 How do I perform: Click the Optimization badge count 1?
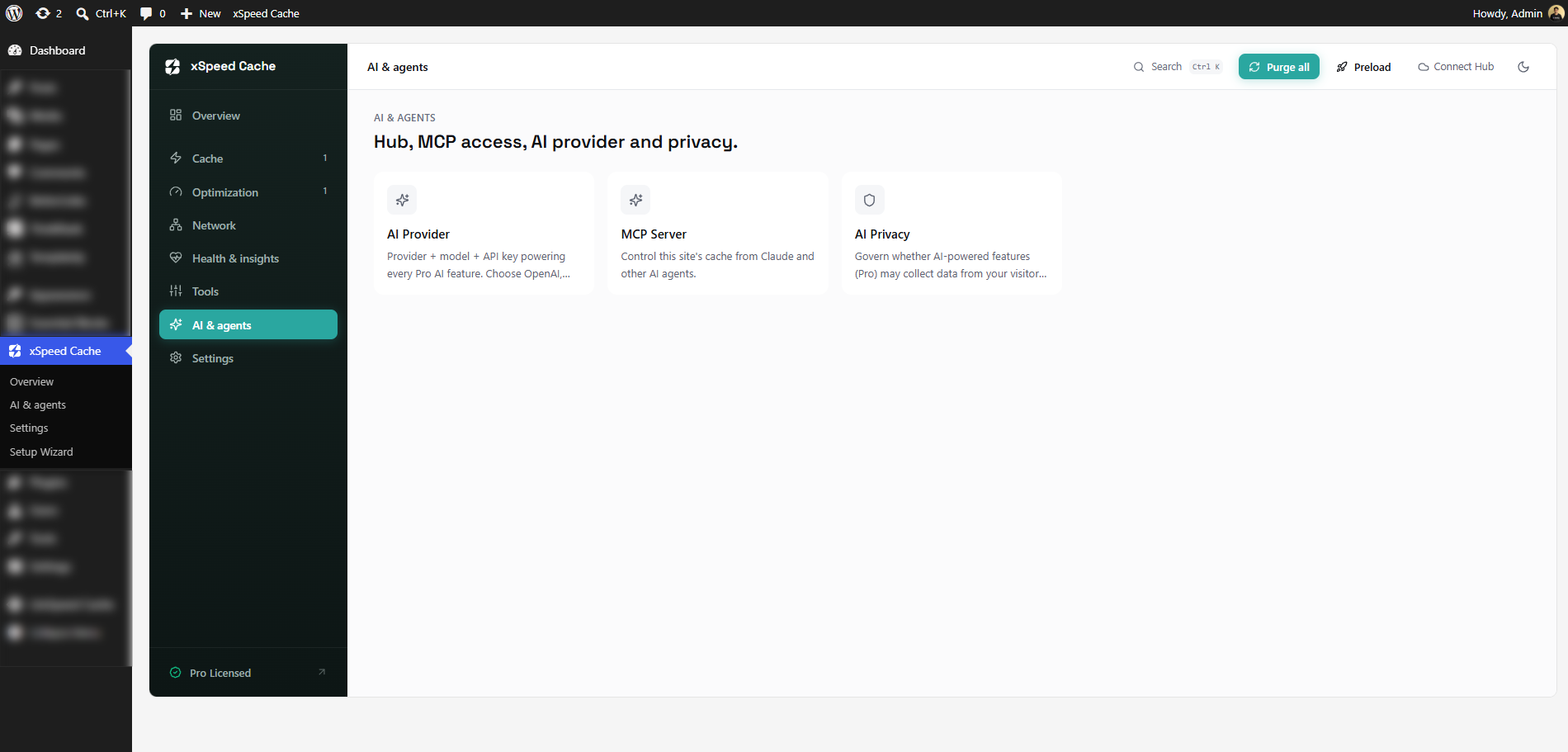click(325, 191)
